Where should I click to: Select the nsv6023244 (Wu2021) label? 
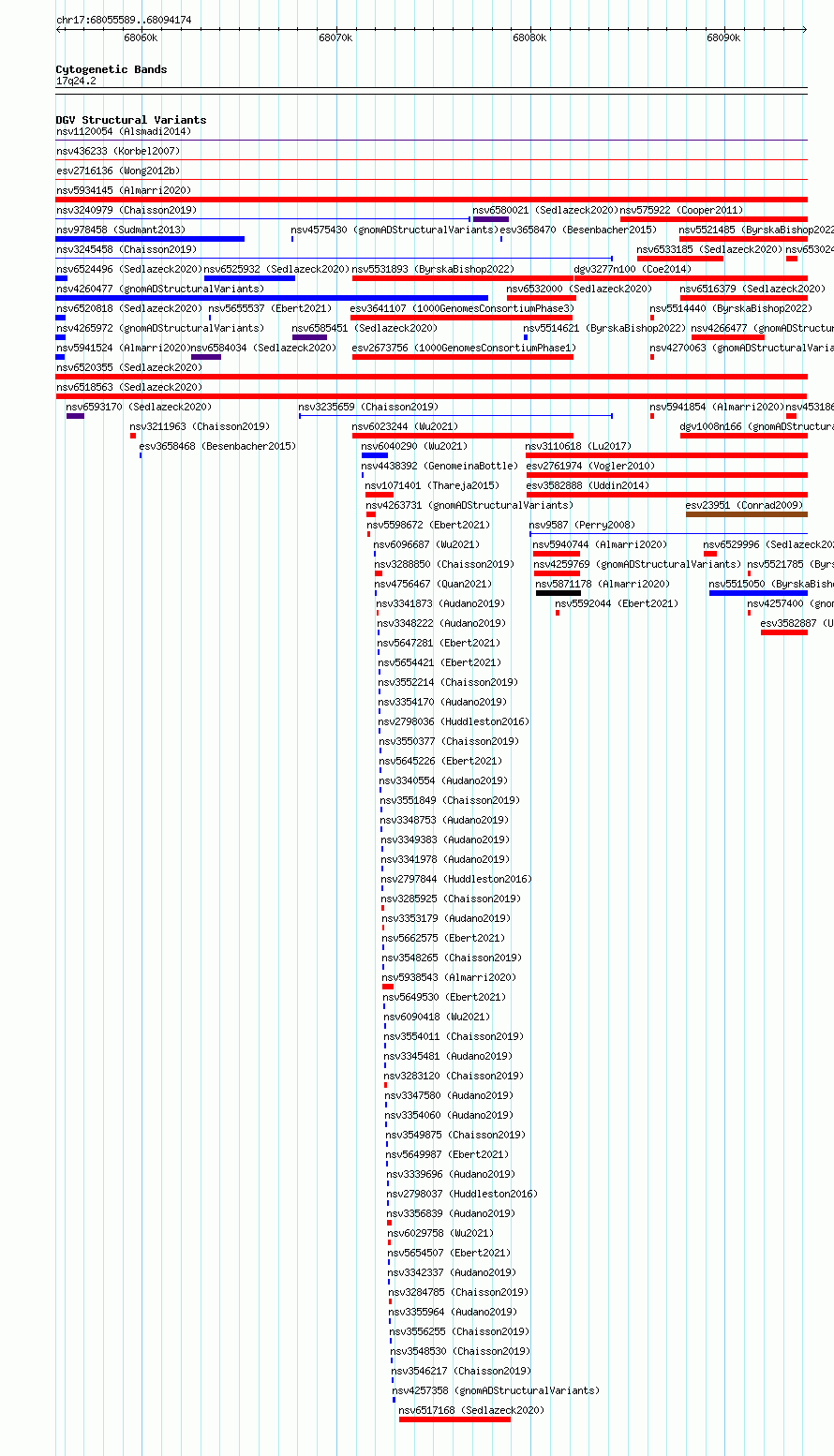[406, 426]
